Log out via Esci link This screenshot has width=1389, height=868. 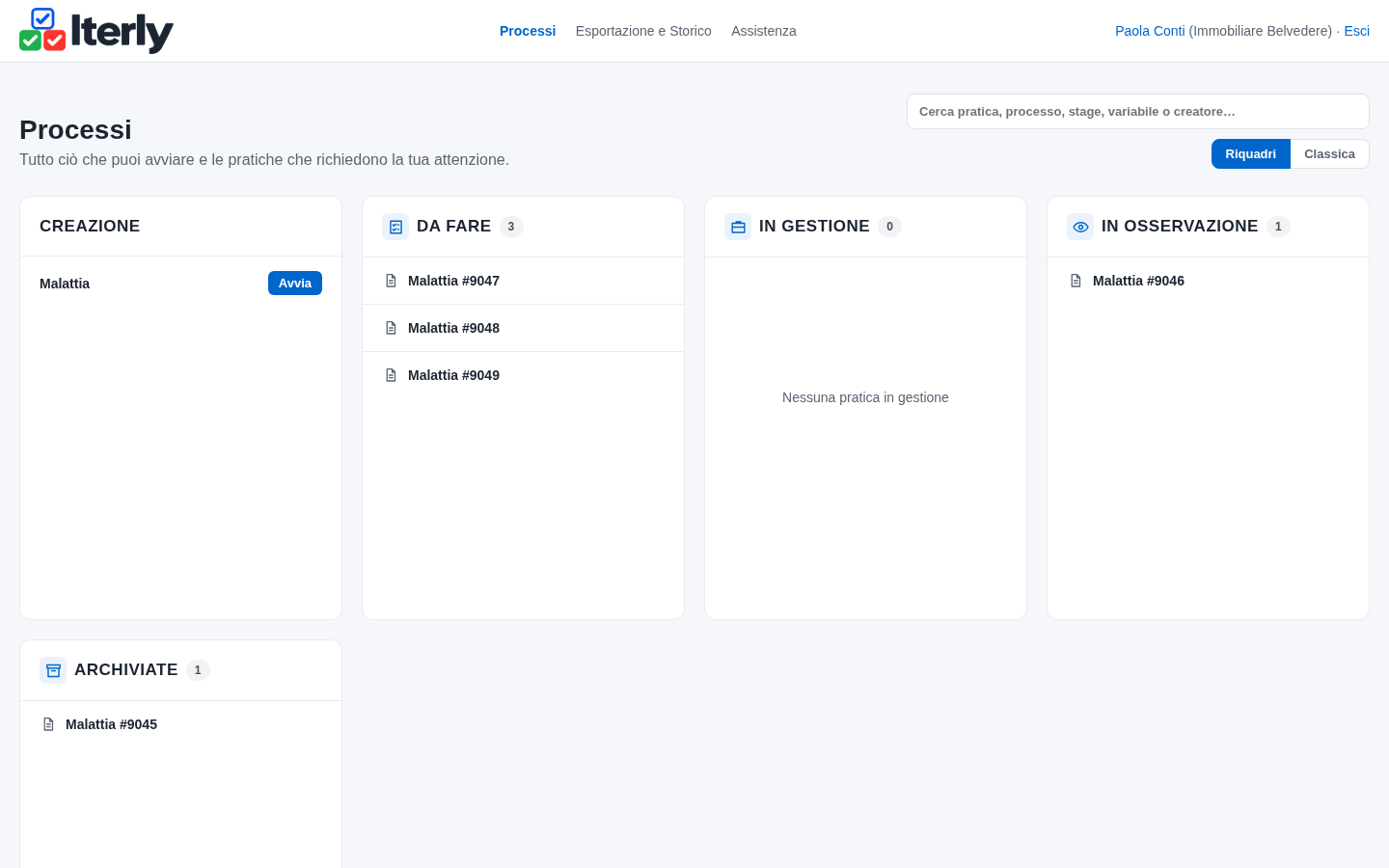(1356, 31)
